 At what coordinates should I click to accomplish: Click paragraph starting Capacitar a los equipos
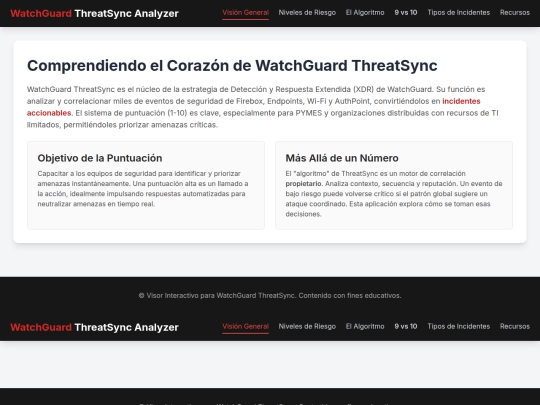143,189
